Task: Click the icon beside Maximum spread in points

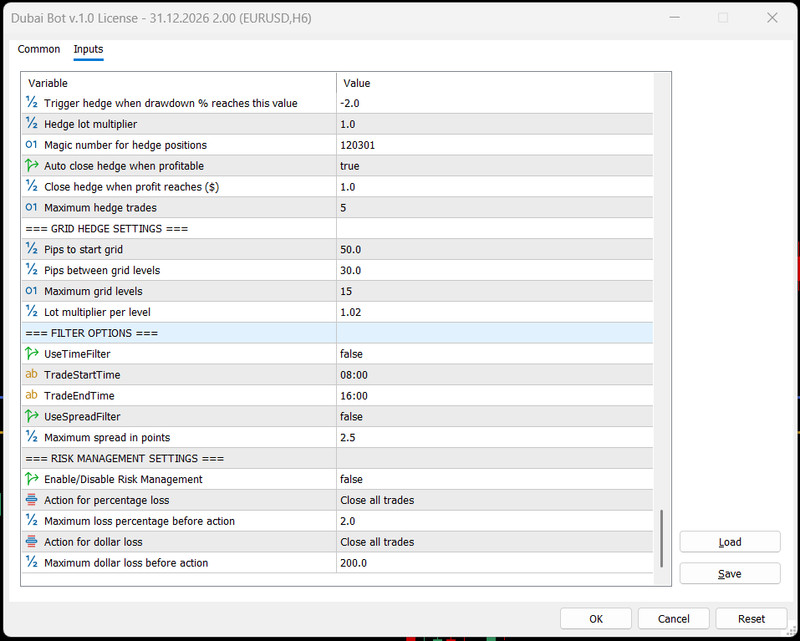Action: pyautogui.click(x=32, y=437)
